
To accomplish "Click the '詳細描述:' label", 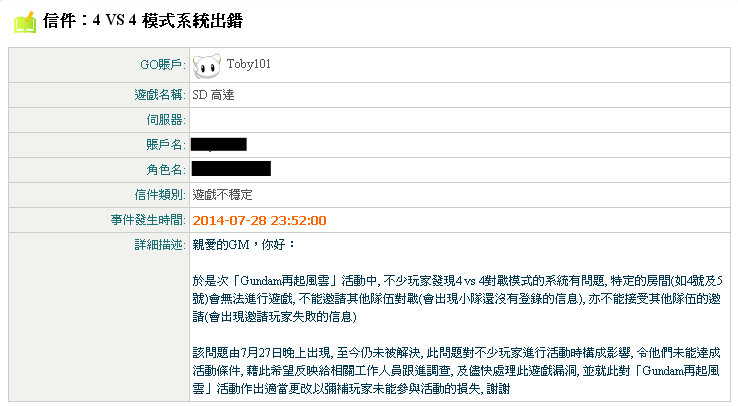I will [x=160, y=245].
